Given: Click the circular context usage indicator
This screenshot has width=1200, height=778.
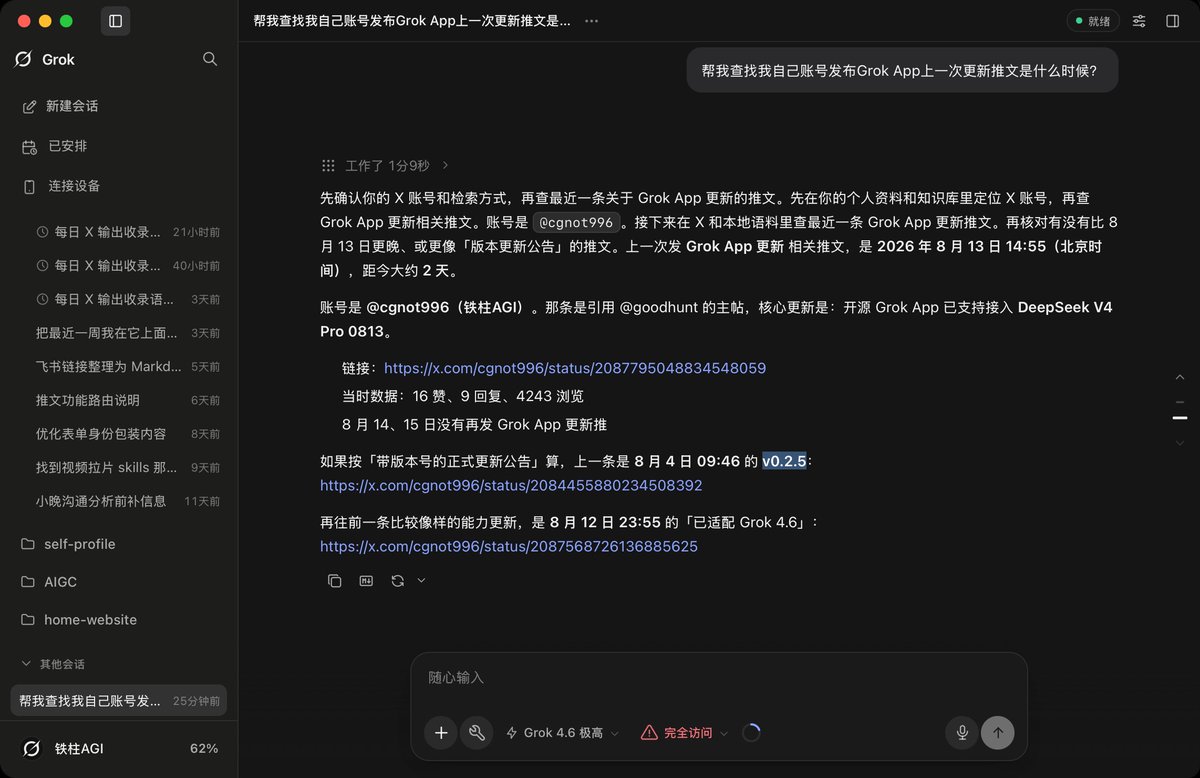Looking at the screenshot, I should click(x=751, y=733).
